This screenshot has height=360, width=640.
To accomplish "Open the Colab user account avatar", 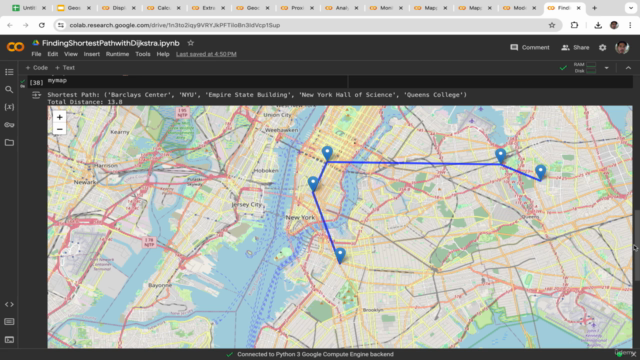I will pyautogui.click(x=622, y=47).
